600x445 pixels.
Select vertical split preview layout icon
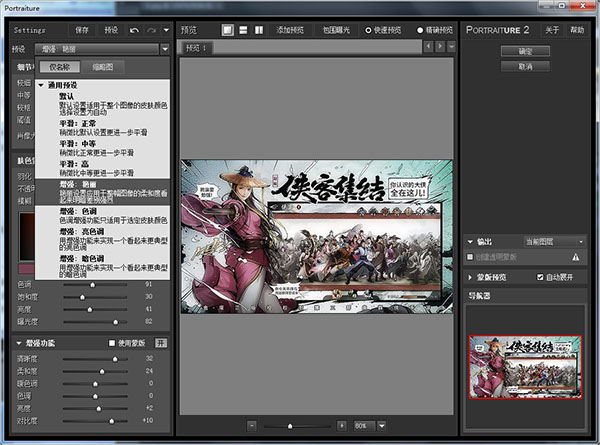click(258, 30)
